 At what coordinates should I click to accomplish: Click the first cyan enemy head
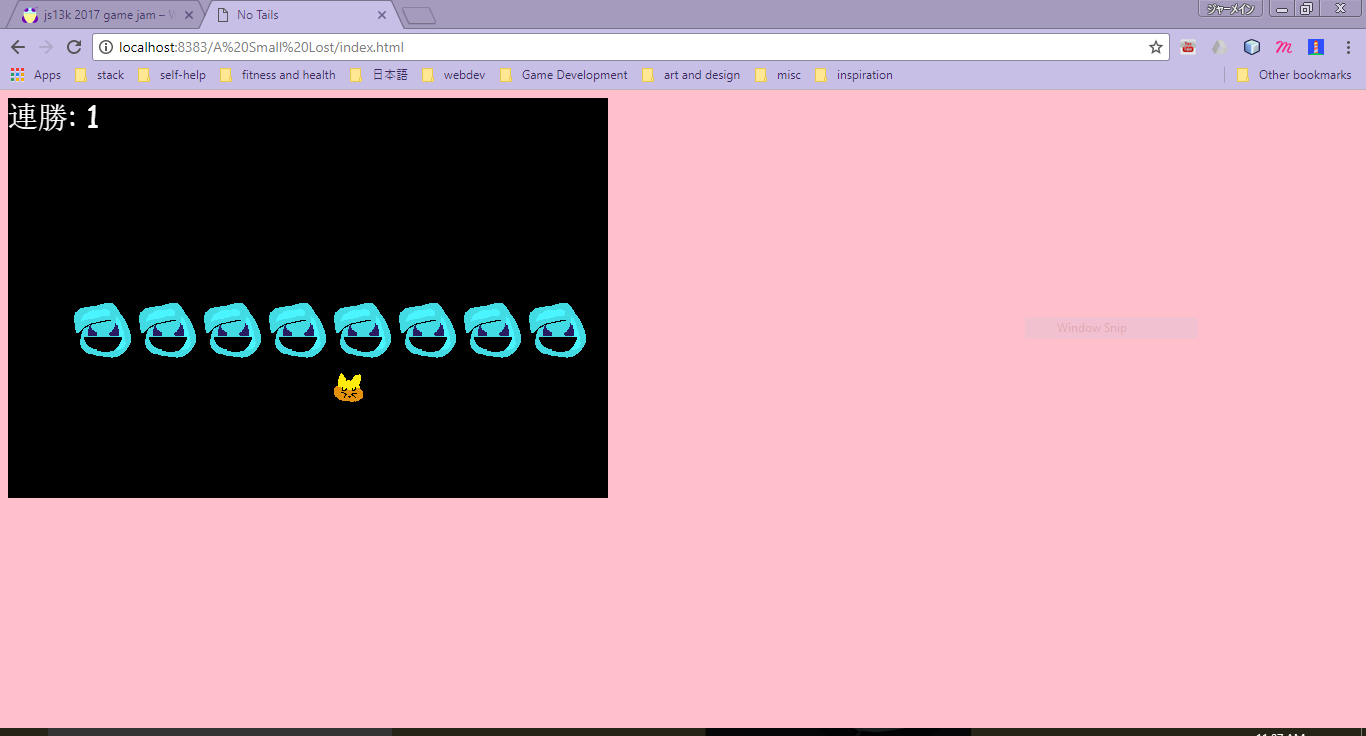[x=103, y=330]
